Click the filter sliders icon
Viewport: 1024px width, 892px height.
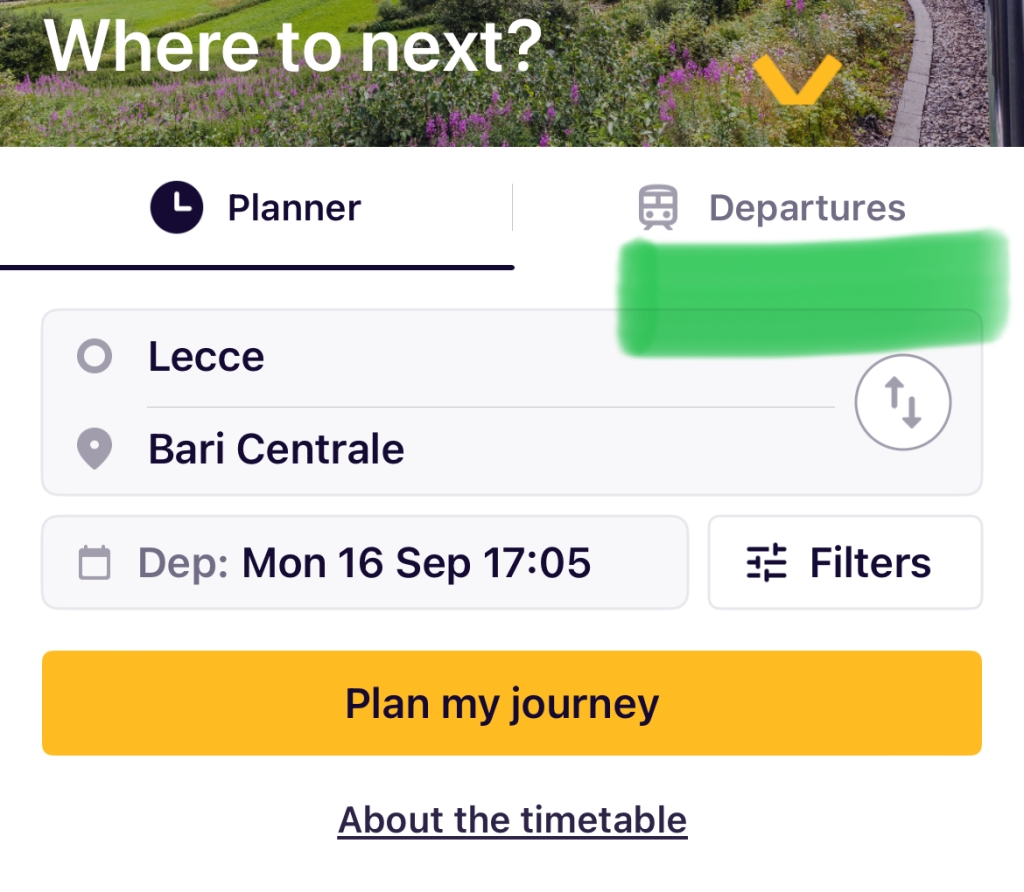click(x=767, y=563)
